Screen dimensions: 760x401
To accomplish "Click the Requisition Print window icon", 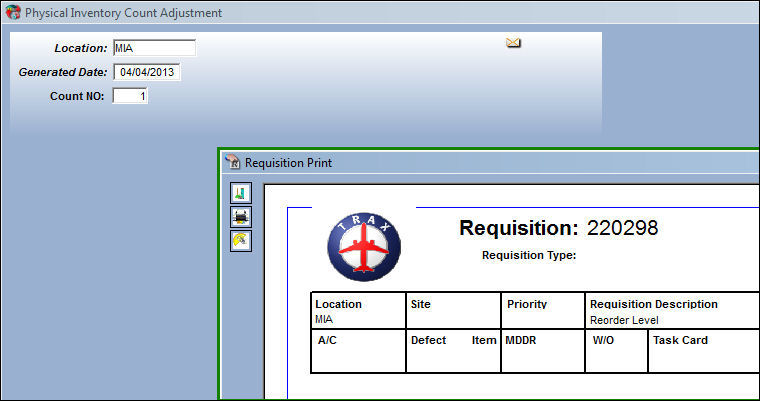I will coord(233,162).
